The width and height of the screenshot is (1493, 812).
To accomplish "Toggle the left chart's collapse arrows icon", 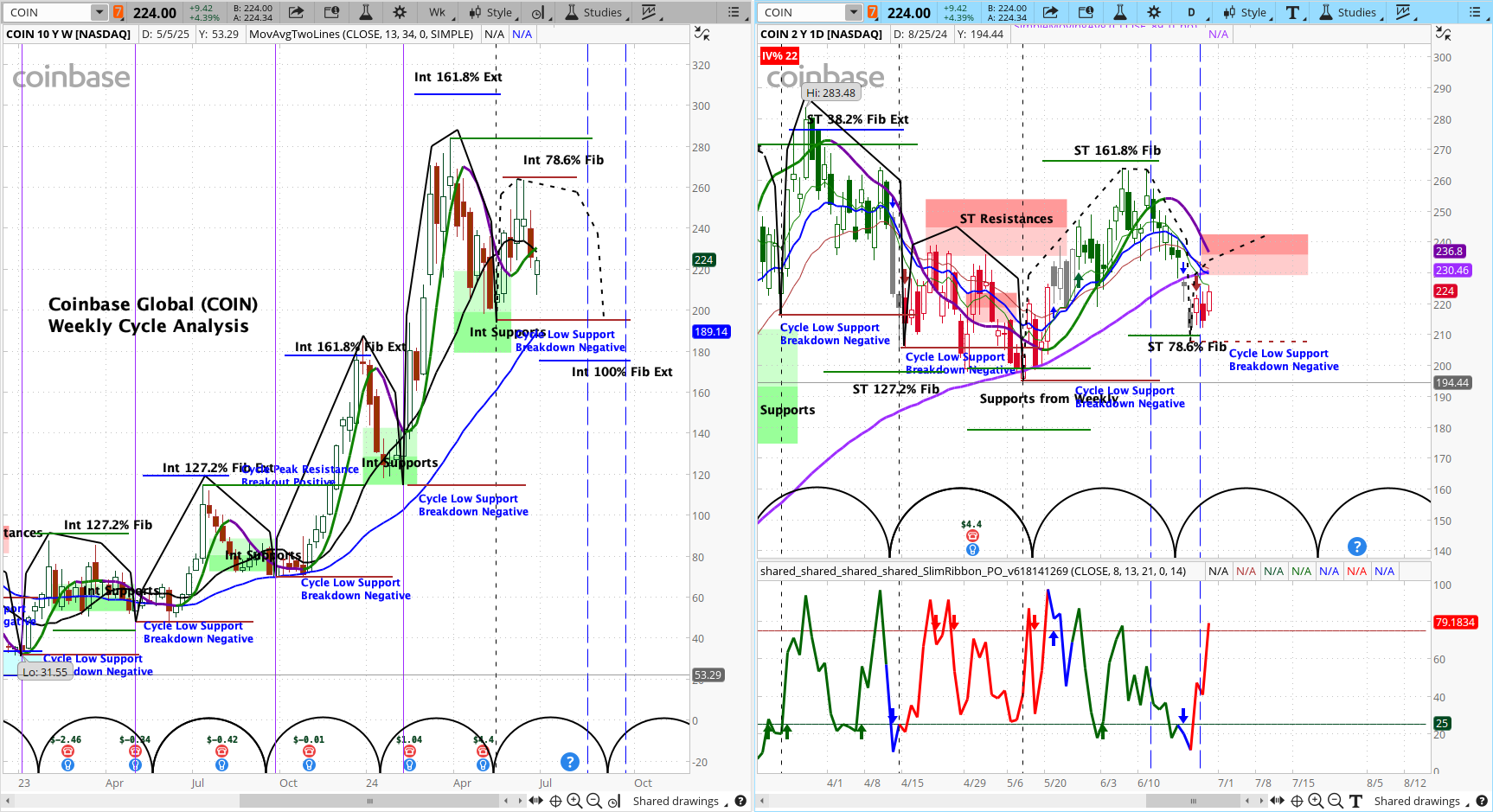I will 702,34.
